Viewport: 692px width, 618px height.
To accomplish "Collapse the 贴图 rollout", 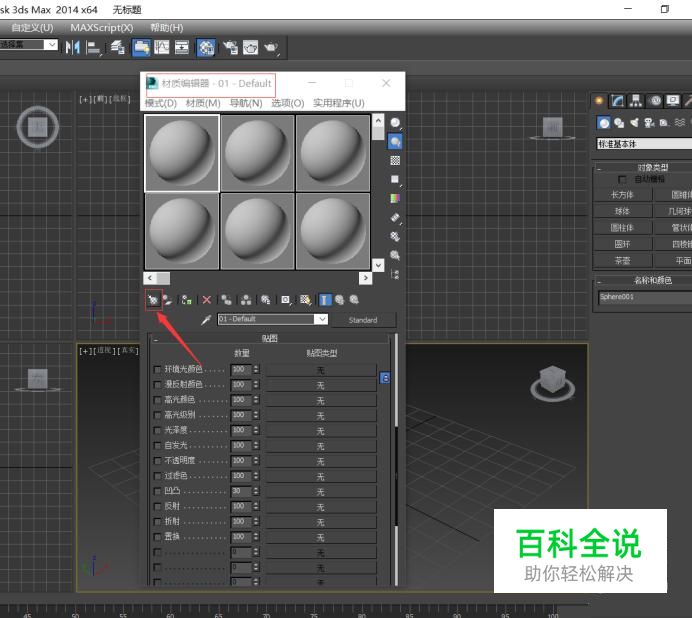I will pyautogui.click(x=270, y=339).
